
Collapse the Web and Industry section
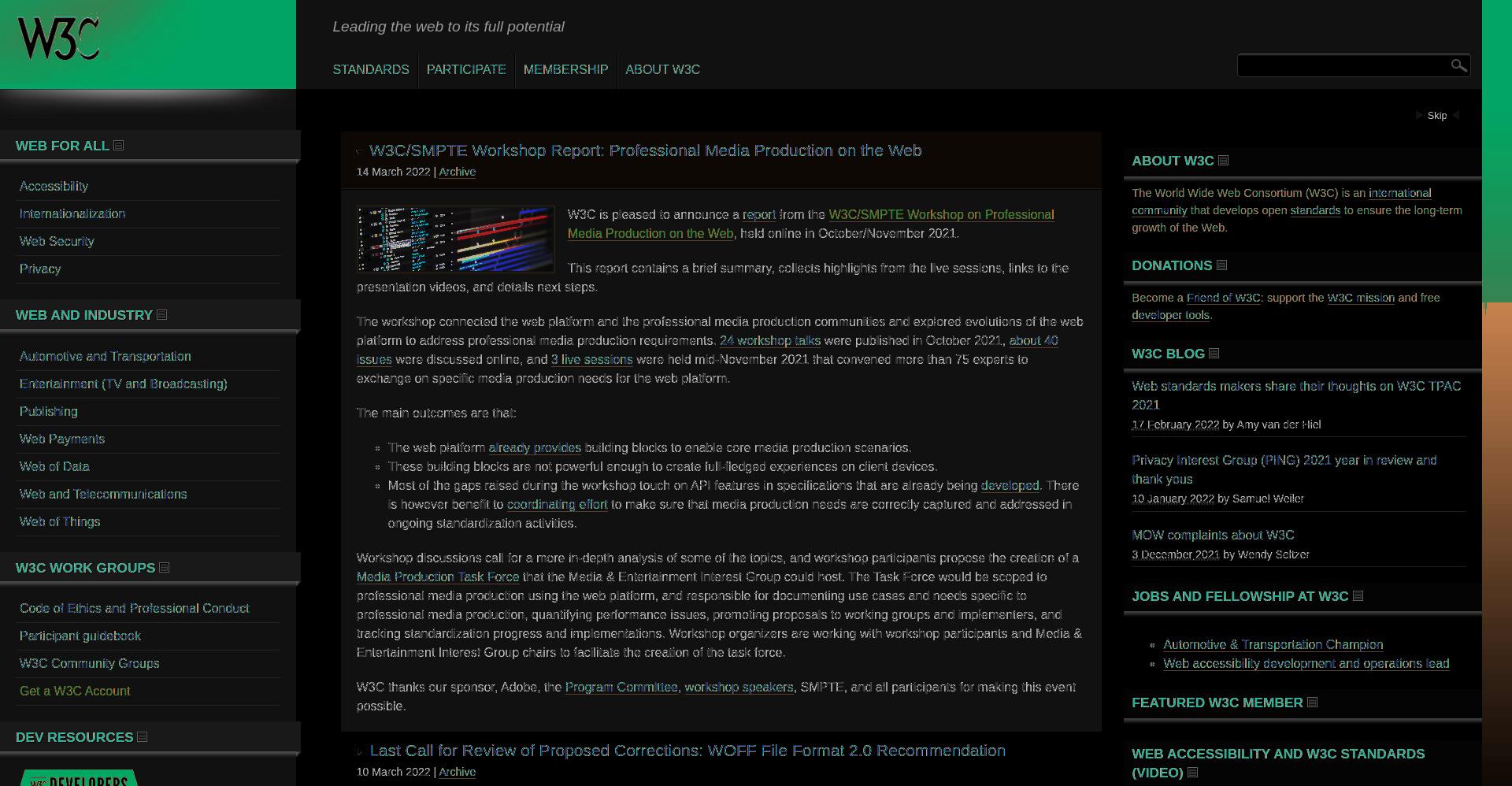coord(162,315)
